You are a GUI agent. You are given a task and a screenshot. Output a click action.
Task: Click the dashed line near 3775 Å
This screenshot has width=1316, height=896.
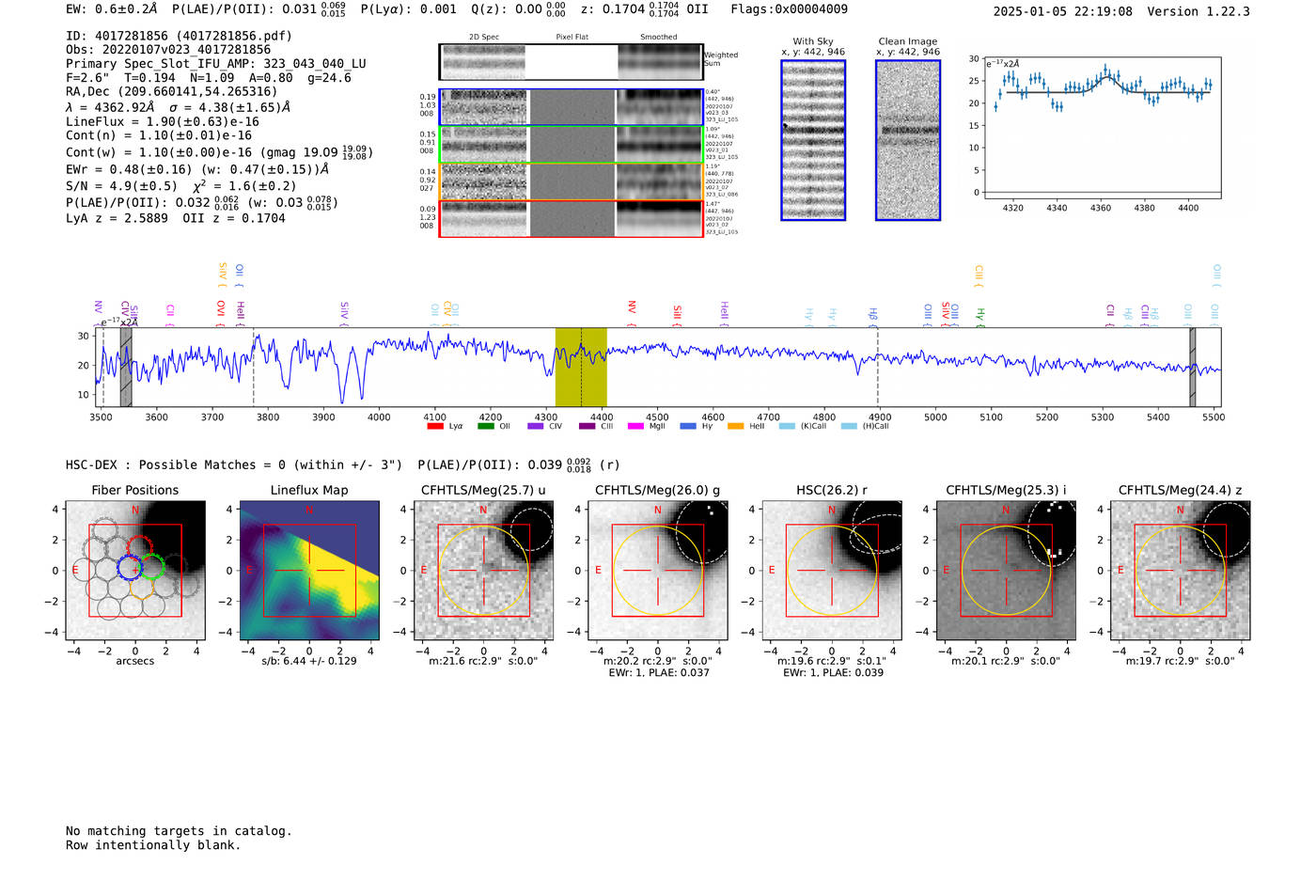pos(254,367)
